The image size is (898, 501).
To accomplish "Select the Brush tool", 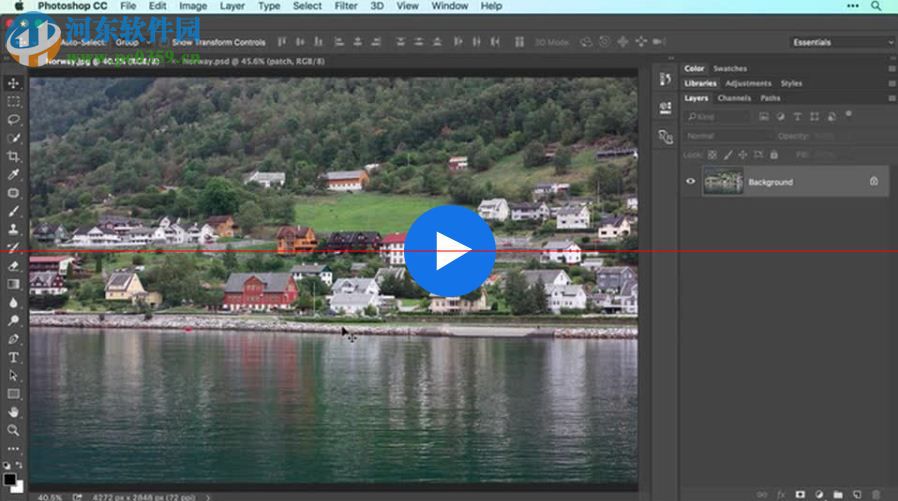I will tap(13, 211).
